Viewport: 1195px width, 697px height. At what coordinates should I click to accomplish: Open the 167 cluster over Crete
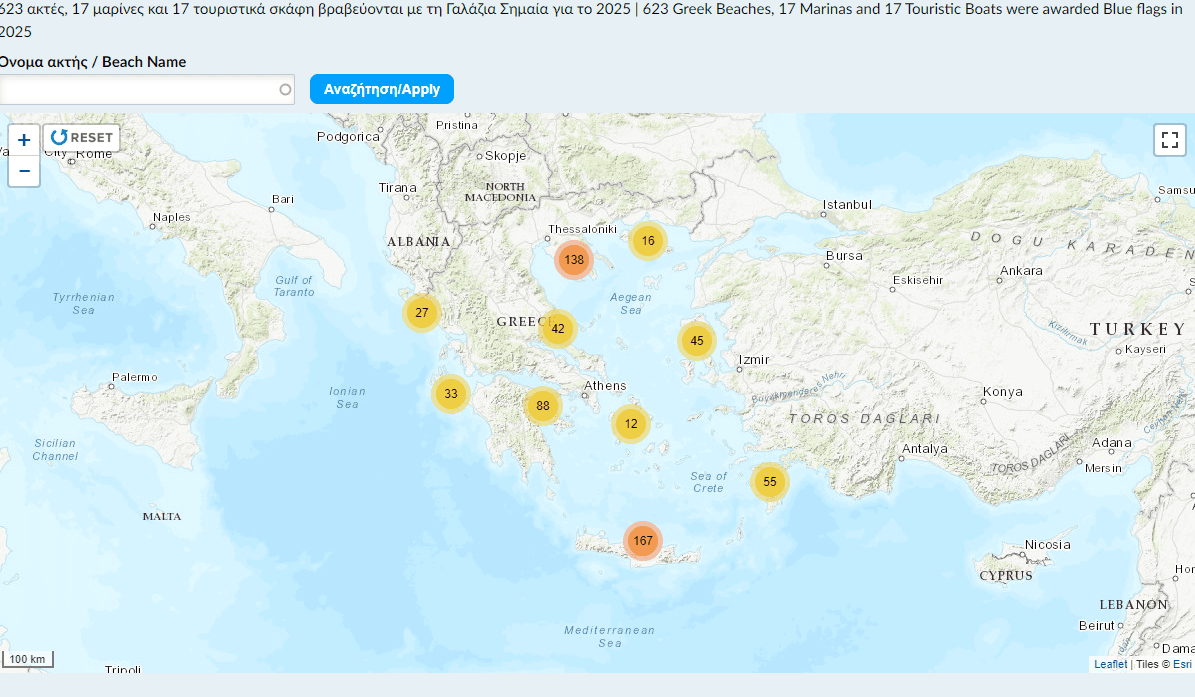click(642, 540)
